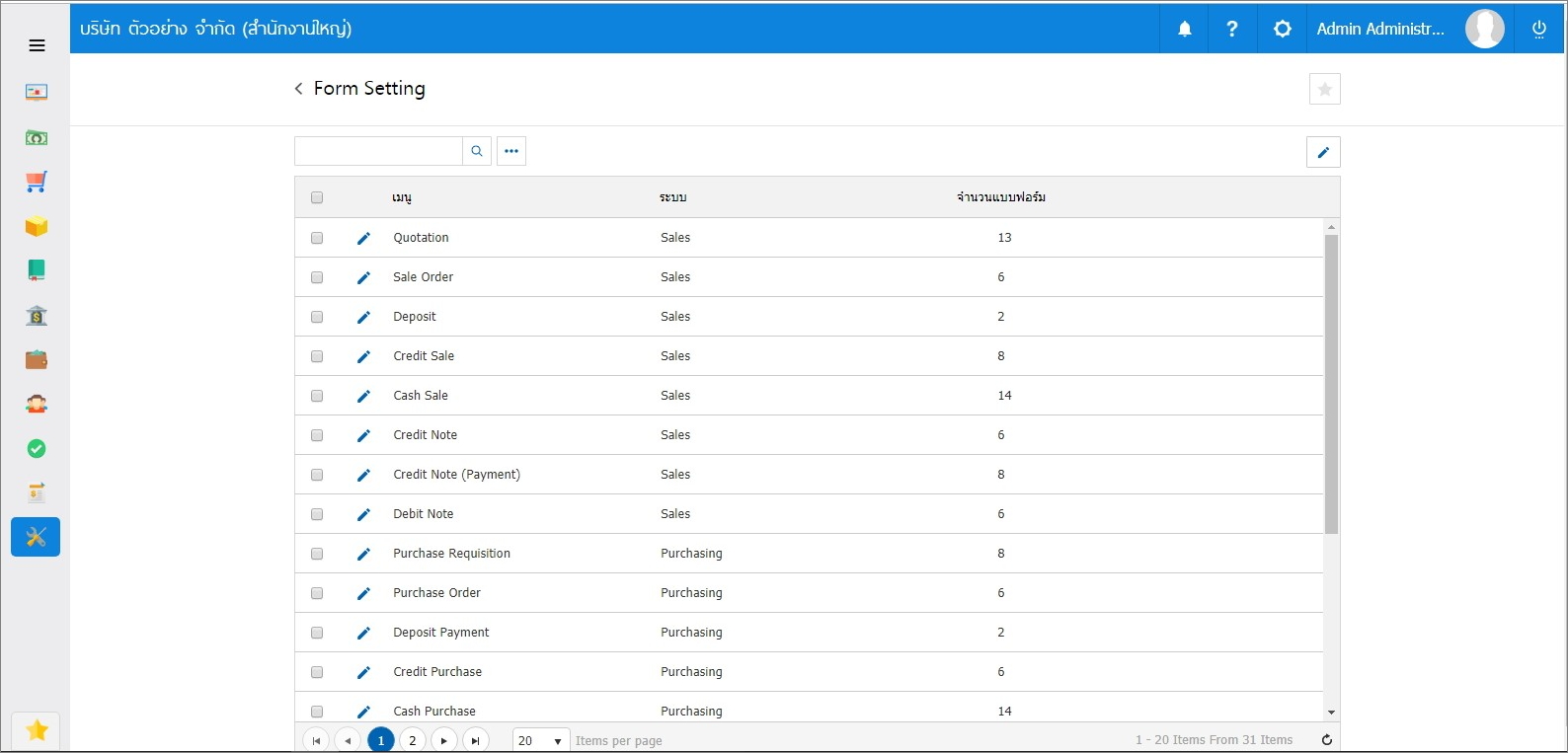Select the Deposit Payment row text
This screenshot has width=1568, height=753.
(441, 633)
